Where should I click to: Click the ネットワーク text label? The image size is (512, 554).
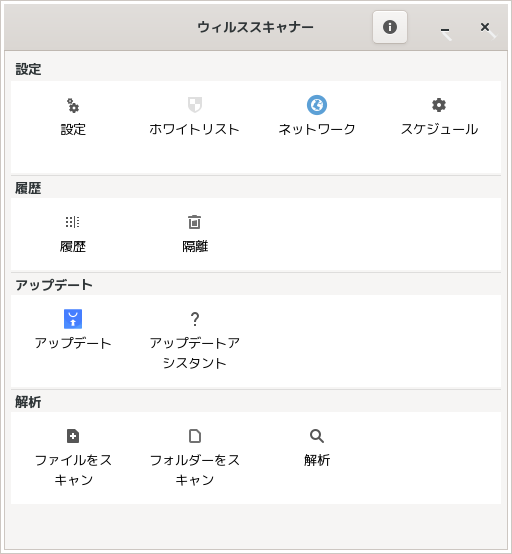coord(317,129)
